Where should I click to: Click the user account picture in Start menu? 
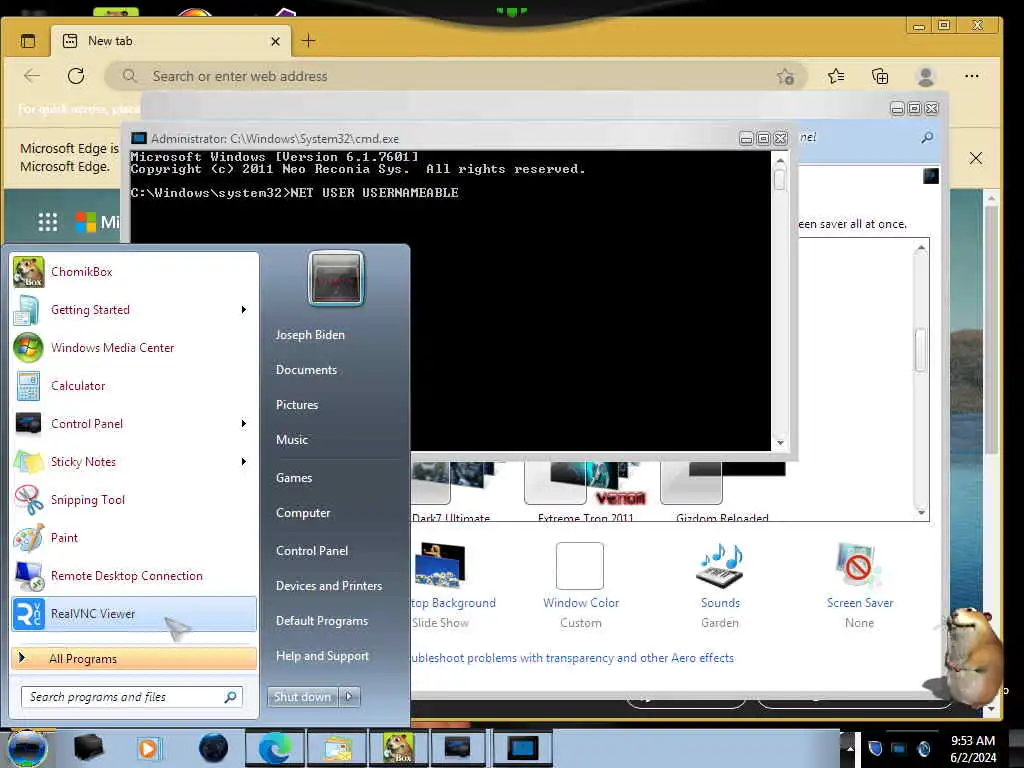point(336,278)
